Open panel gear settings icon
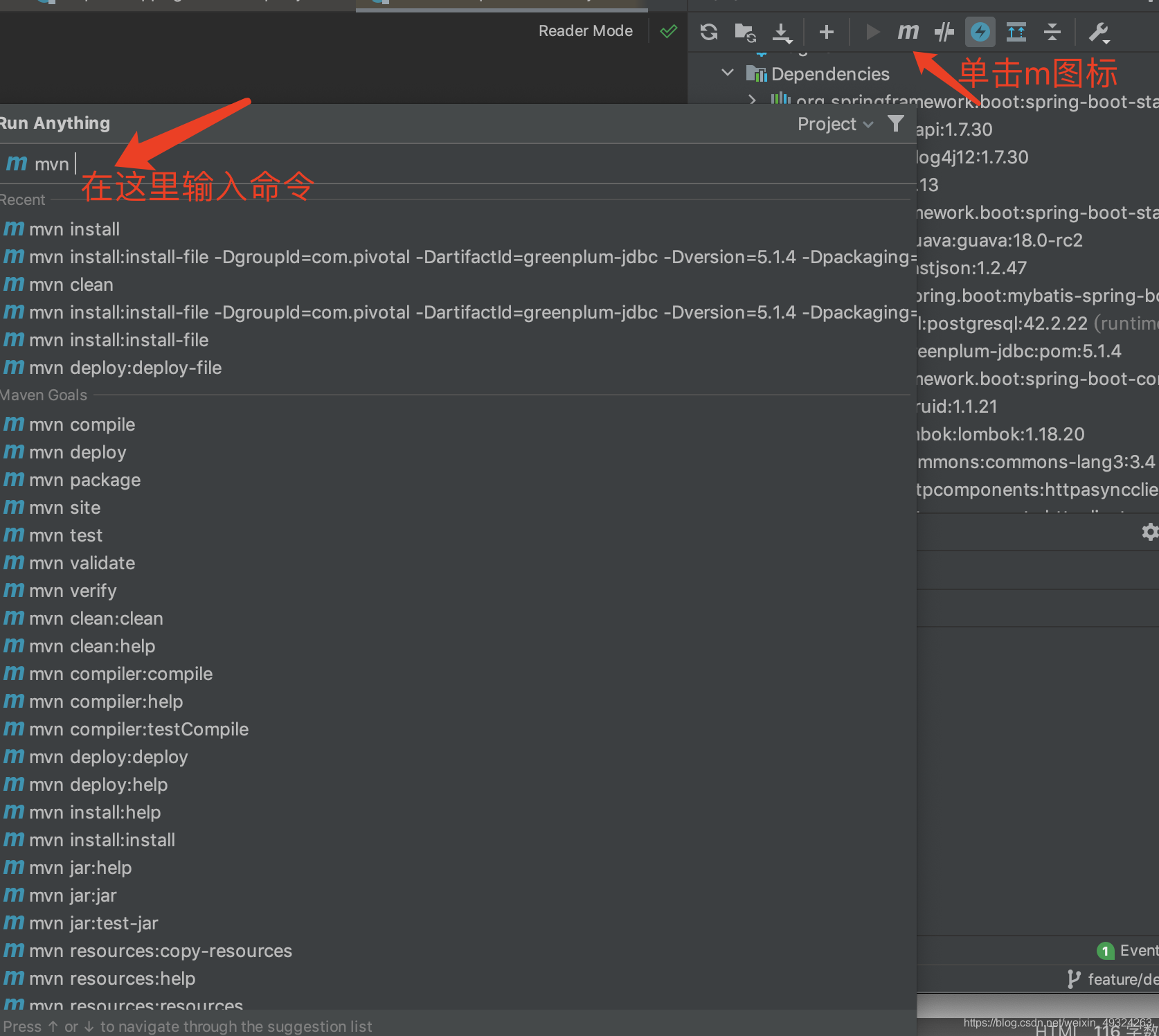Viewport: 1159px width, 1036px height. click(x=1149, y=531)
